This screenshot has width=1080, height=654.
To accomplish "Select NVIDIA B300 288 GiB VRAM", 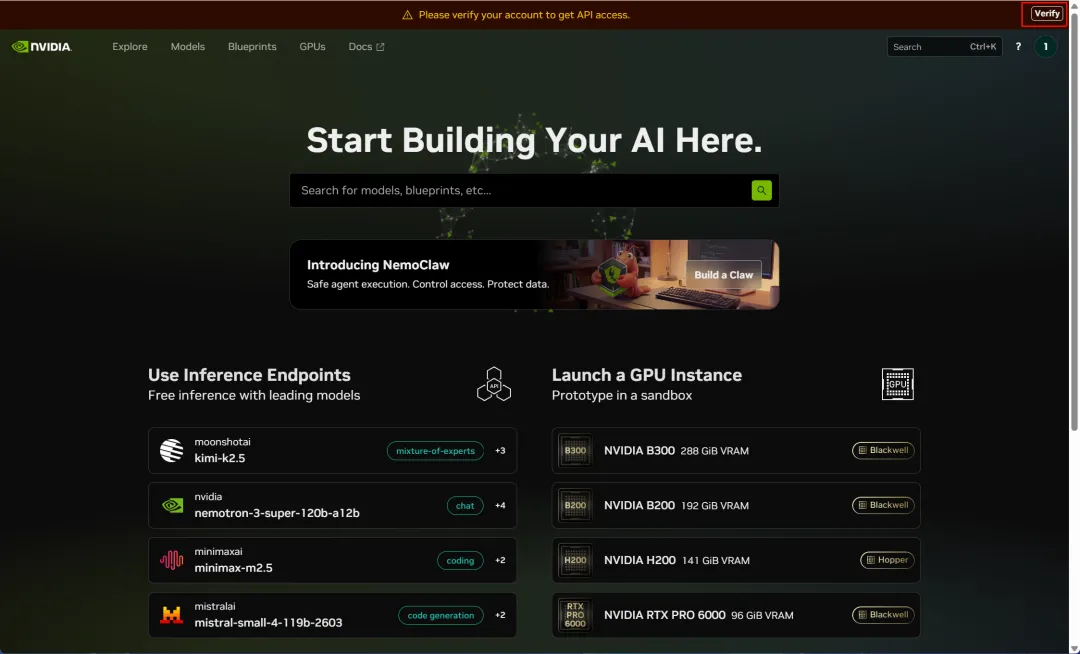I will click(x=736, y=450).
